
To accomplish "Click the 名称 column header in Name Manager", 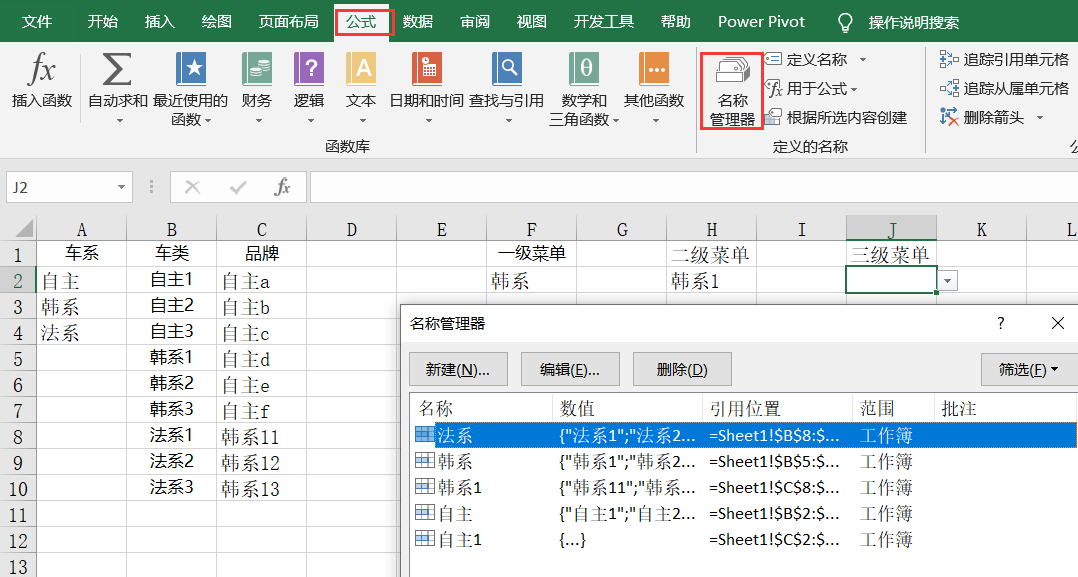I will 481,409.
